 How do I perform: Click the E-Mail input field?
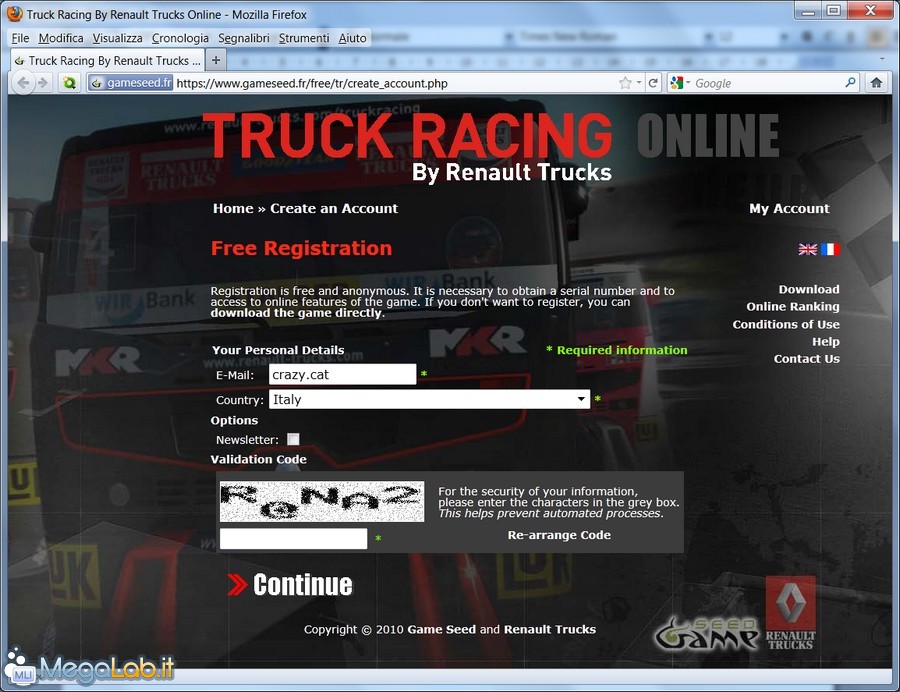[342, 374]
